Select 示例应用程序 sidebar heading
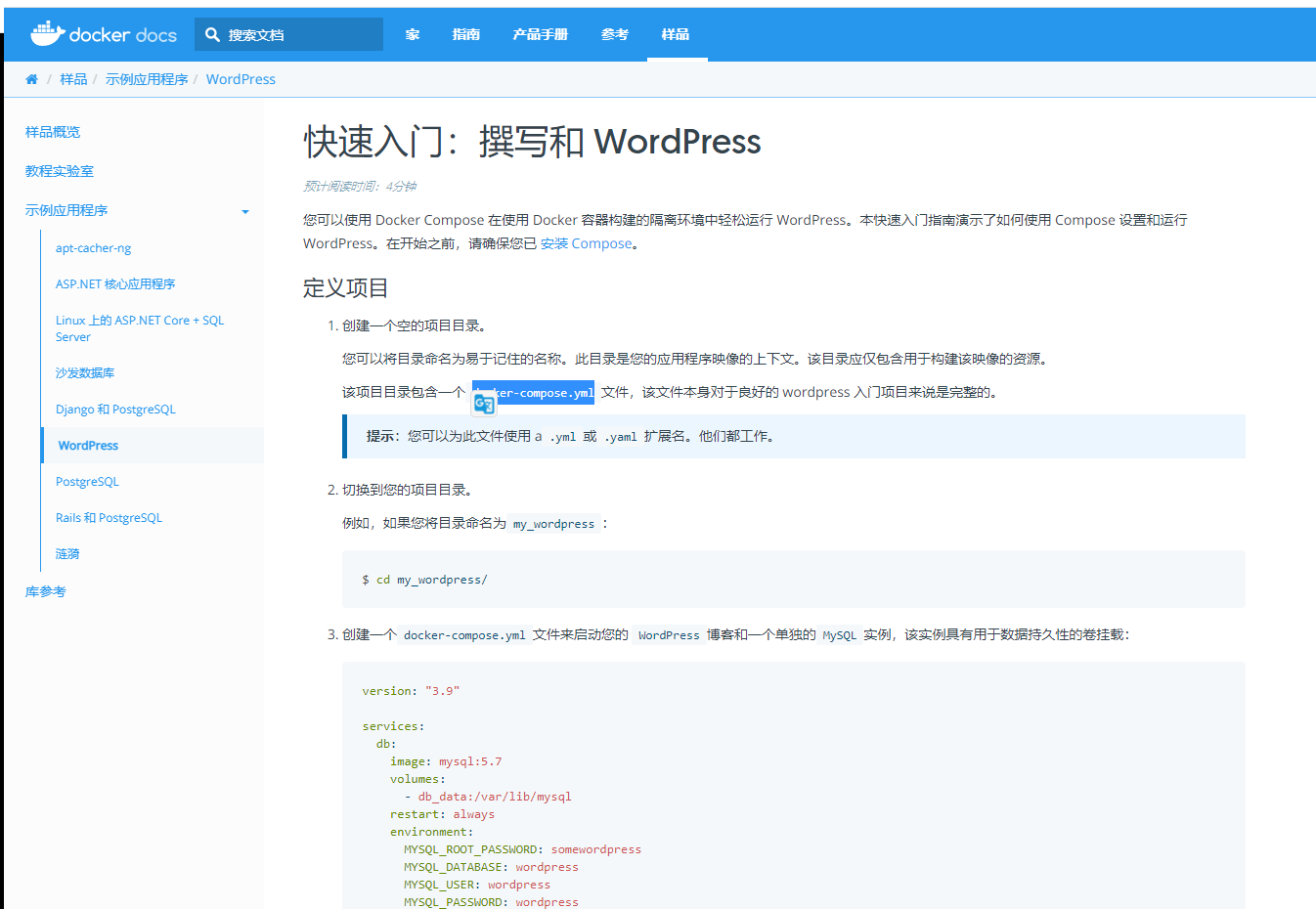 click(66, 210)
